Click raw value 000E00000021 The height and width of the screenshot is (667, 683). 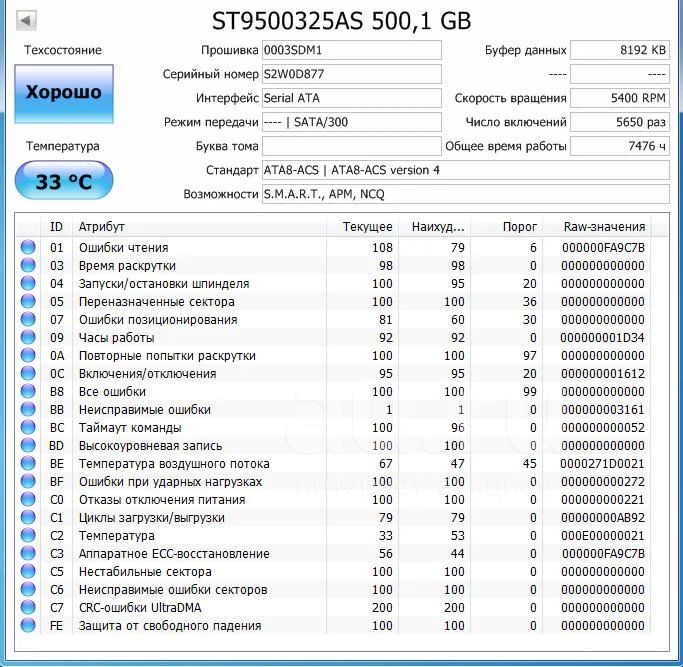(602, 536)
